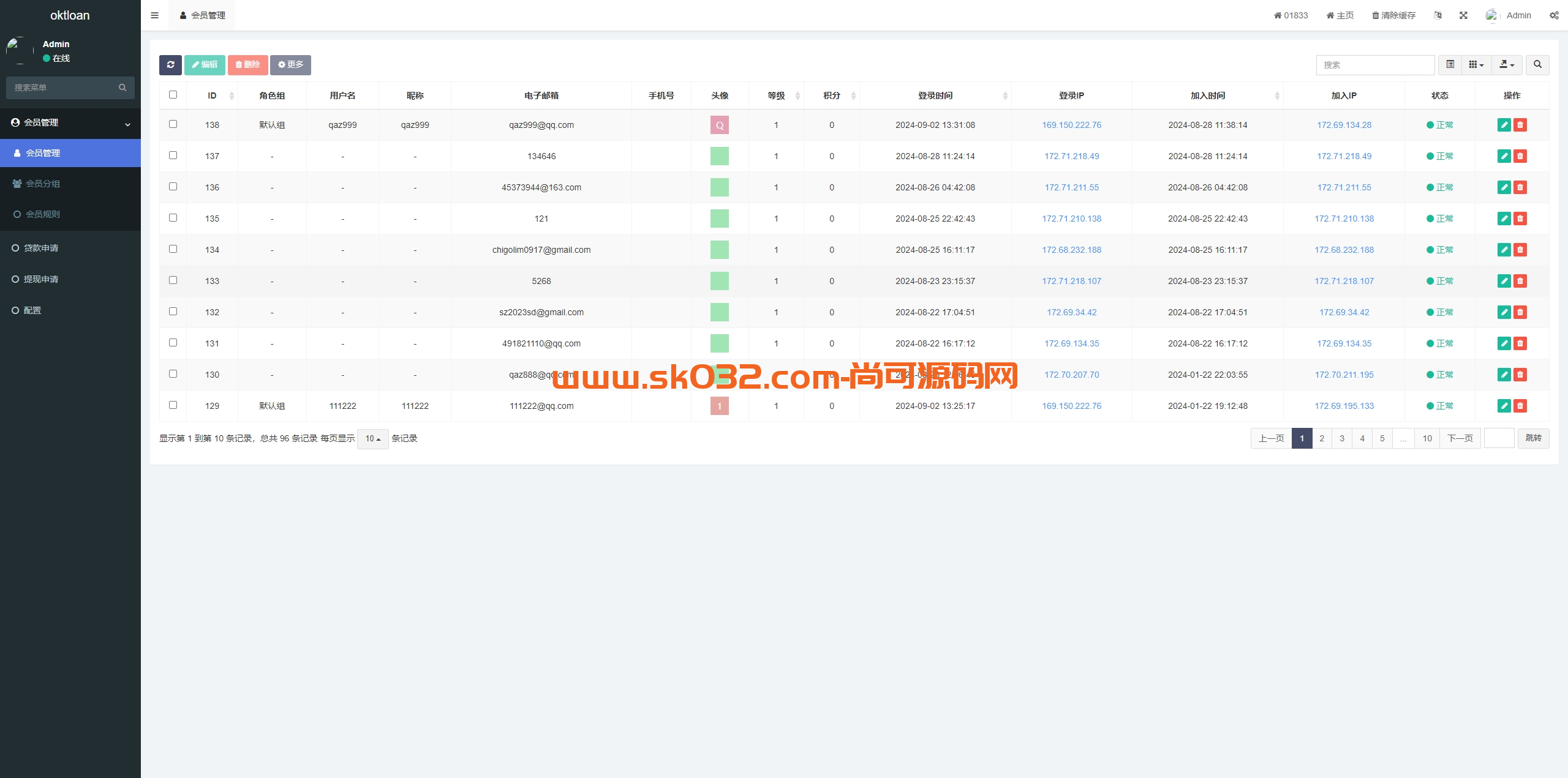
Task: Edit member 129 via pencil icon
Action: 1504,406
